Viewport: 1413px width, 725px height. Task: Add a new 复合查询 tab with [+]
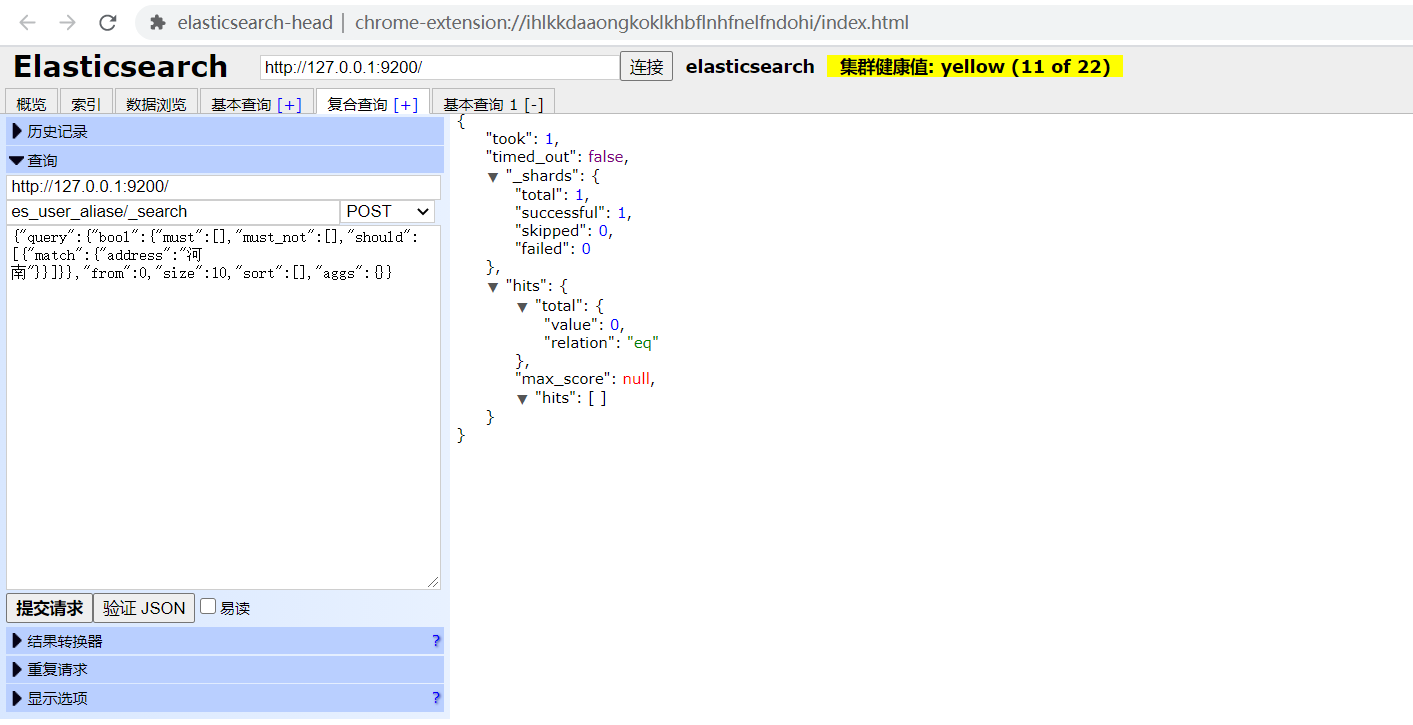click(x=406, y=104)
